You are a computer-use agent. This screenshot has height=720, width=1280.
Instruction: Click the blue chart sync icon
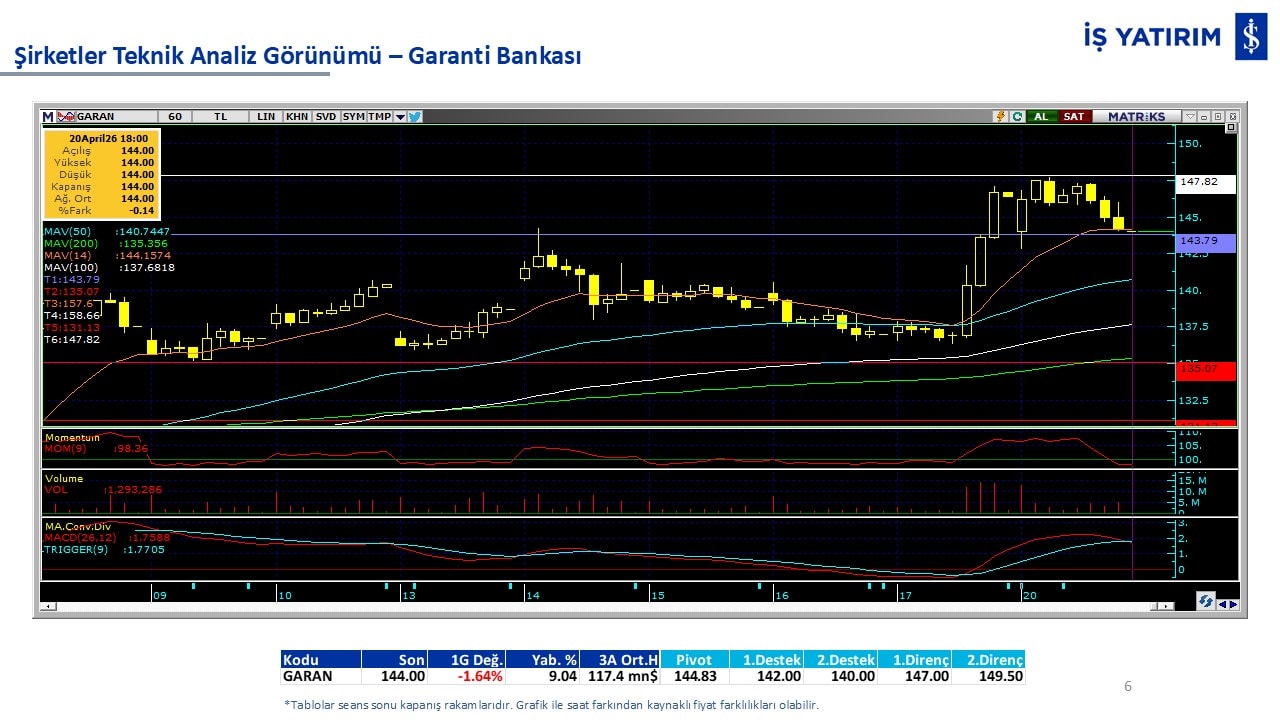pos(1206,601)
